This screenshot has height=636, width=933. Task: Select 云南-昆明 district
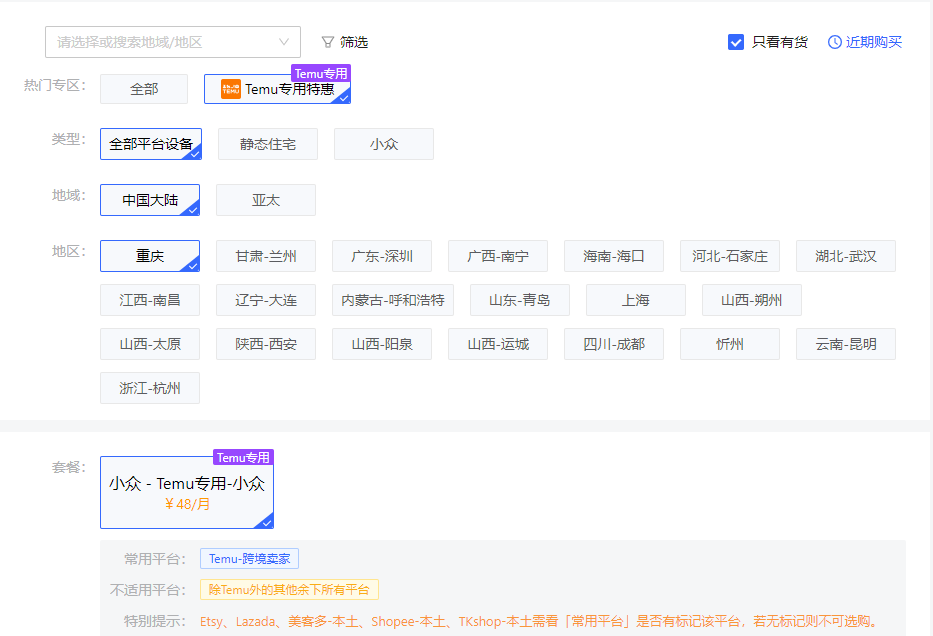pos(846,344)
